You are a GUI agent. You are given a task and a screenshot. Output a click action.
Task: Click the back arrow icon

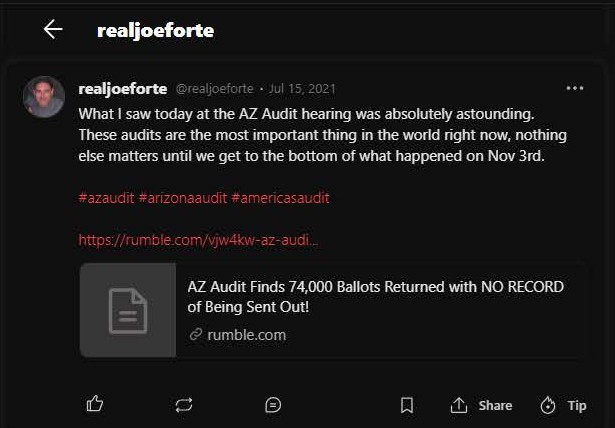53,29
